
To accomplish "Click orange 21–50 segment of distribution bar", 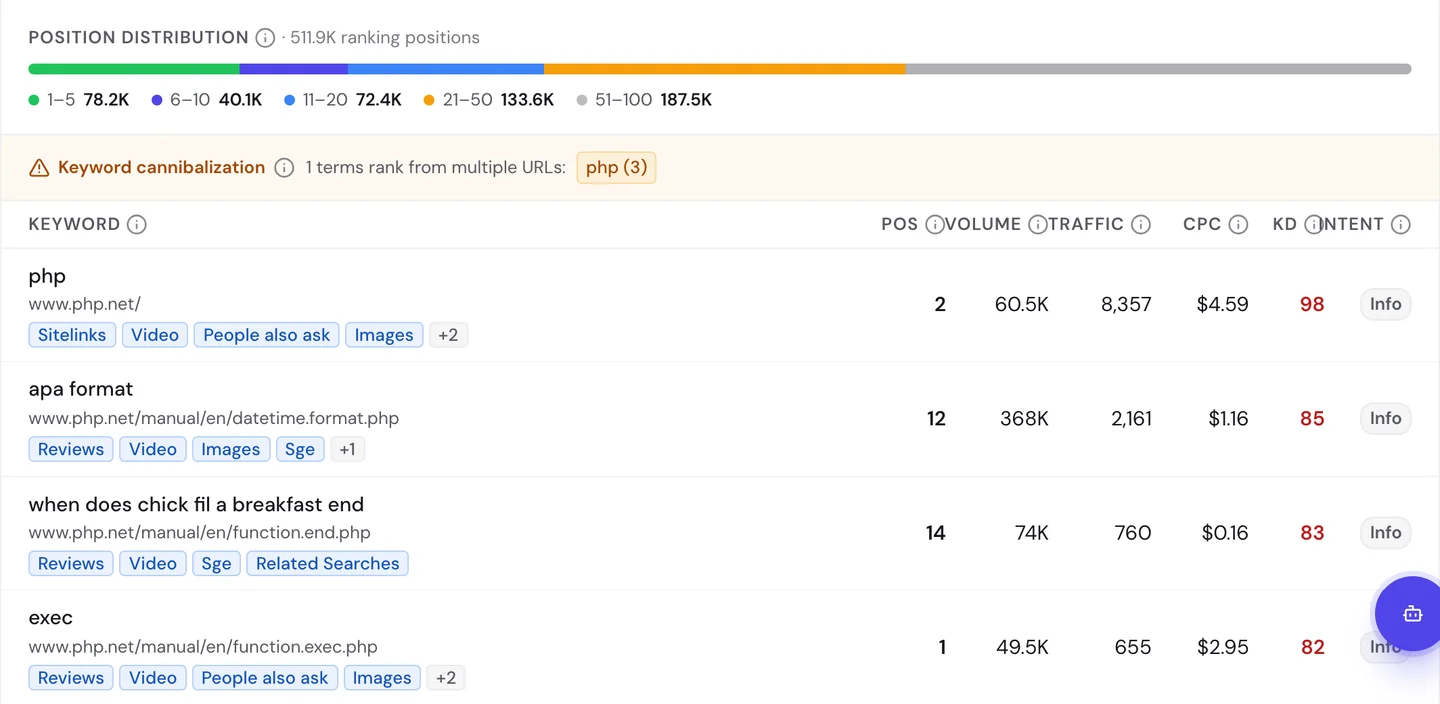I will (725, 69).
